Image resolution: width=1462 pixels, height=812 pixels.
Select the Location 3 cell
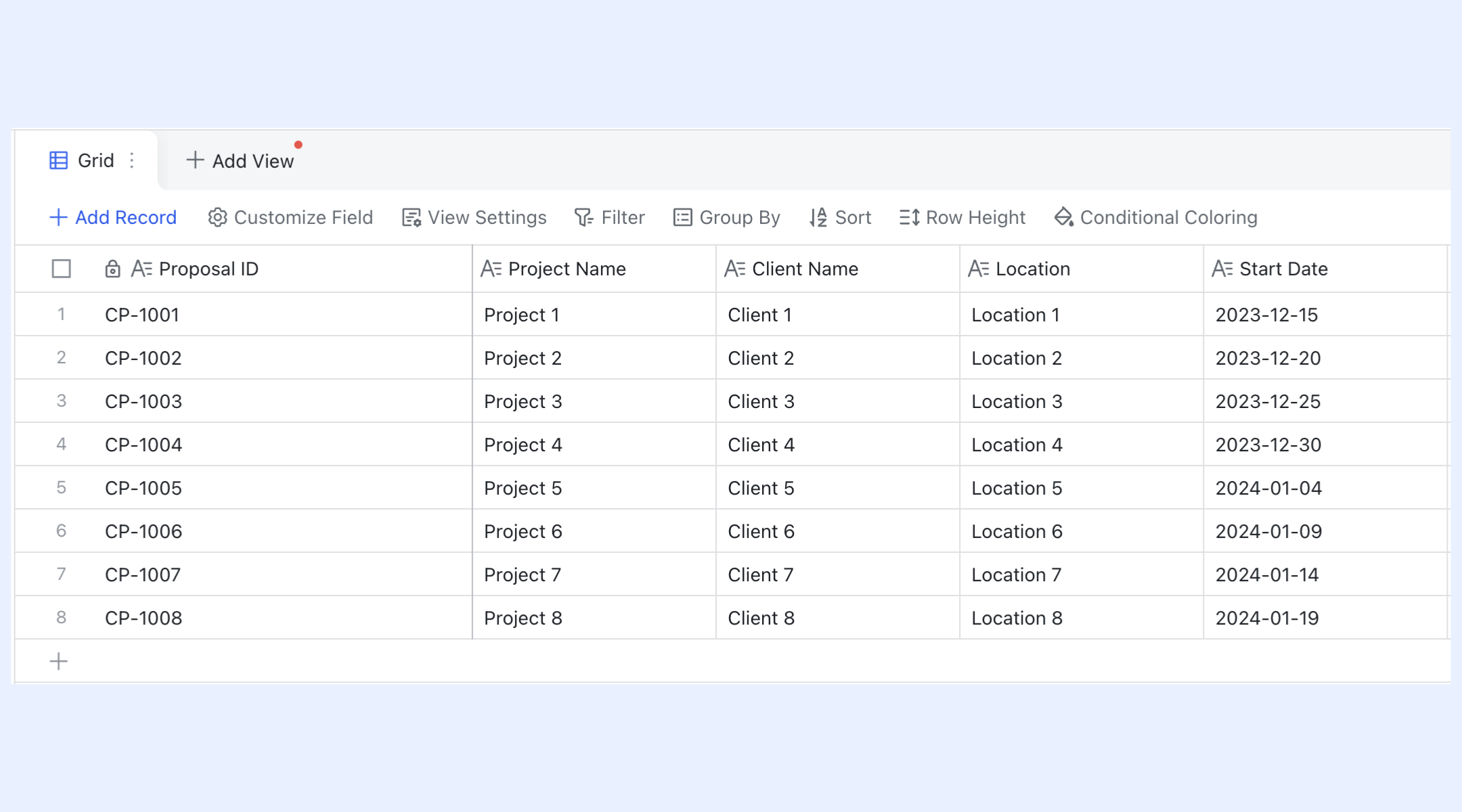tap(1082, 401)
